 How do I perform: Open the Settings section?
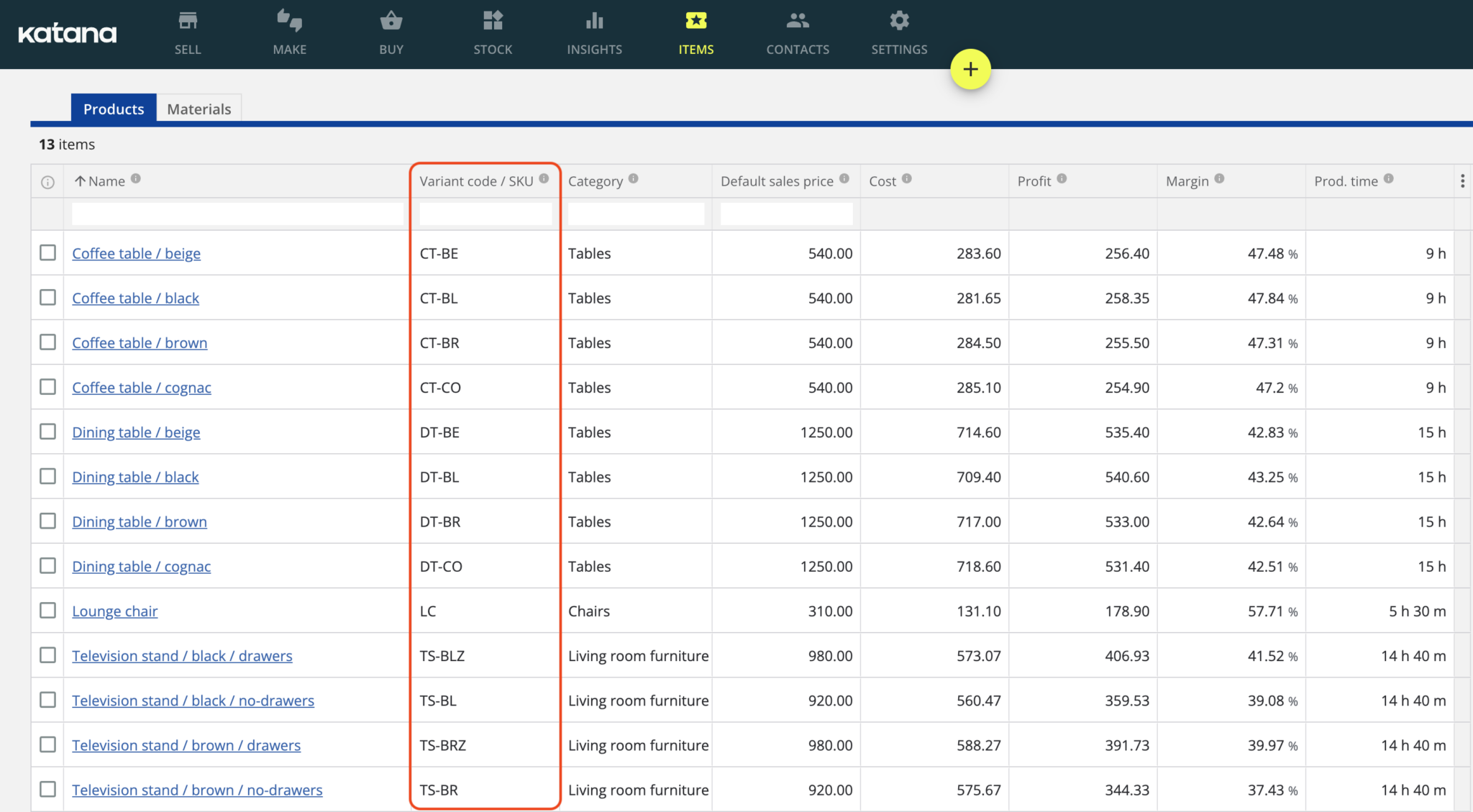pos(898,34)
